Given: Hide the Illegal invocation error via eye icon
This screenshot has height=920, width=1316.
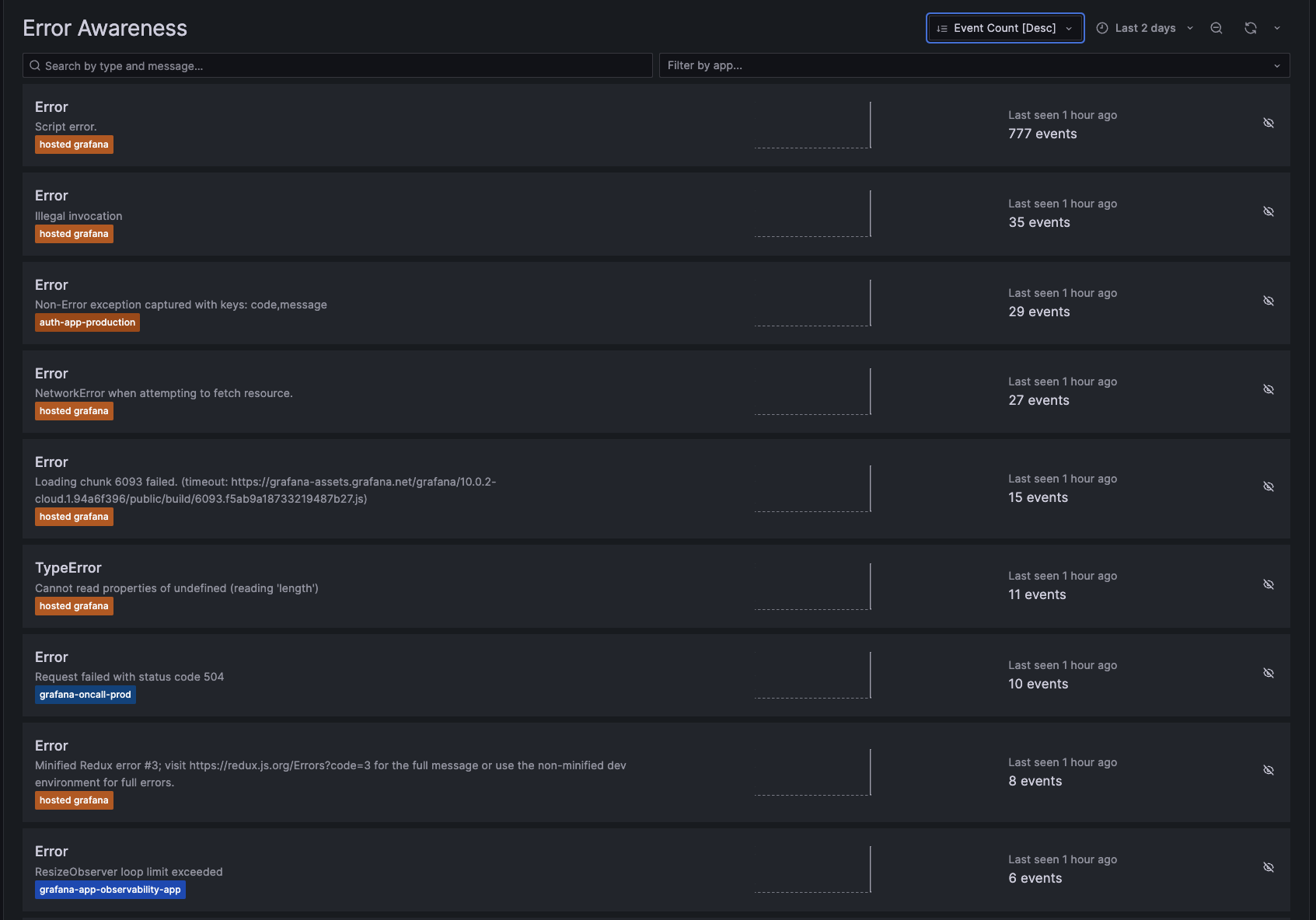Looking at the screenshot, I should pyautogui.click(x=1269, y=211).
